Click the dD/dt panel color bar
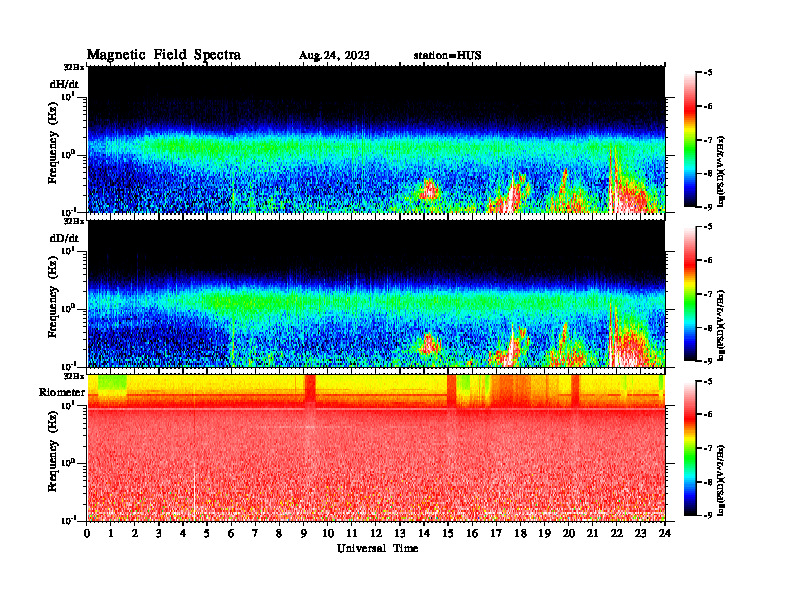The image size is (792, 612). coord(690,293)
